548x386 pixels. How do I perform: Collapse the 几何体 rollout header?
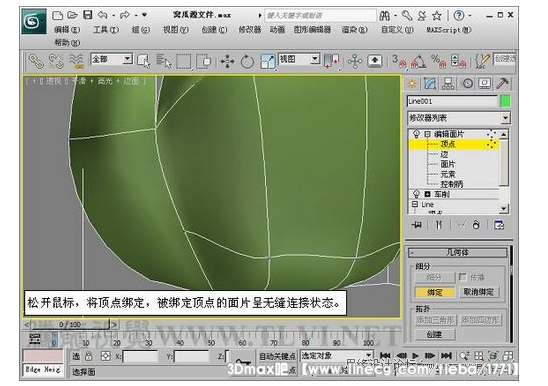(457, 252)
